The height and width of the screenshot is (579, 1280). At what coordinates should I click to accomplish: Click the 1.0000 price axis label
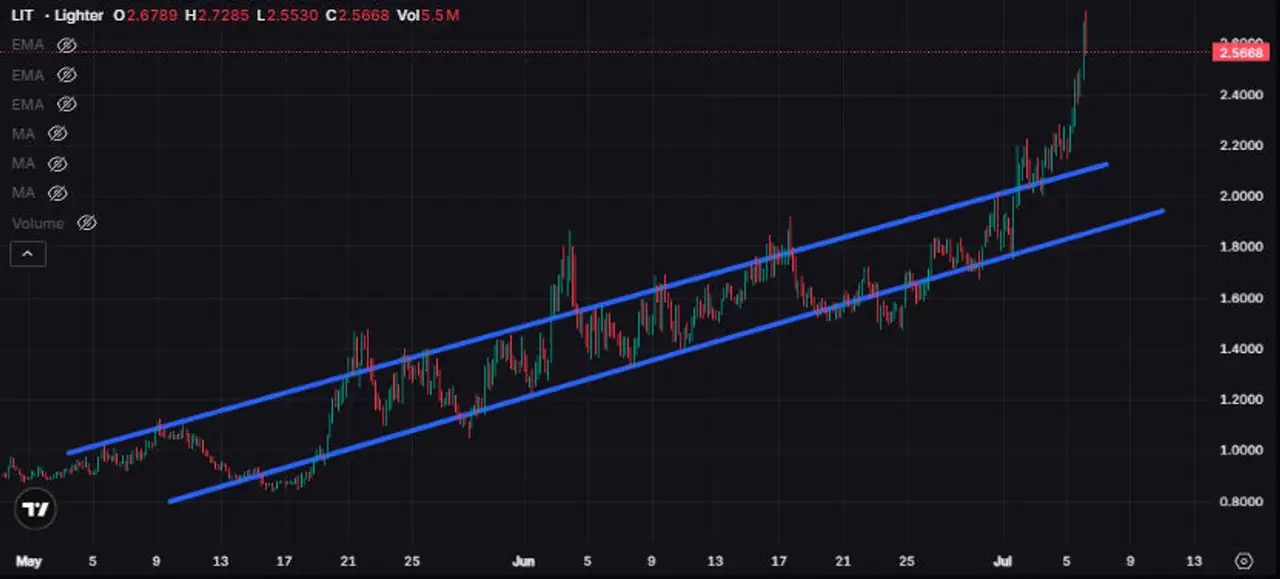(x=1239, y=450)
